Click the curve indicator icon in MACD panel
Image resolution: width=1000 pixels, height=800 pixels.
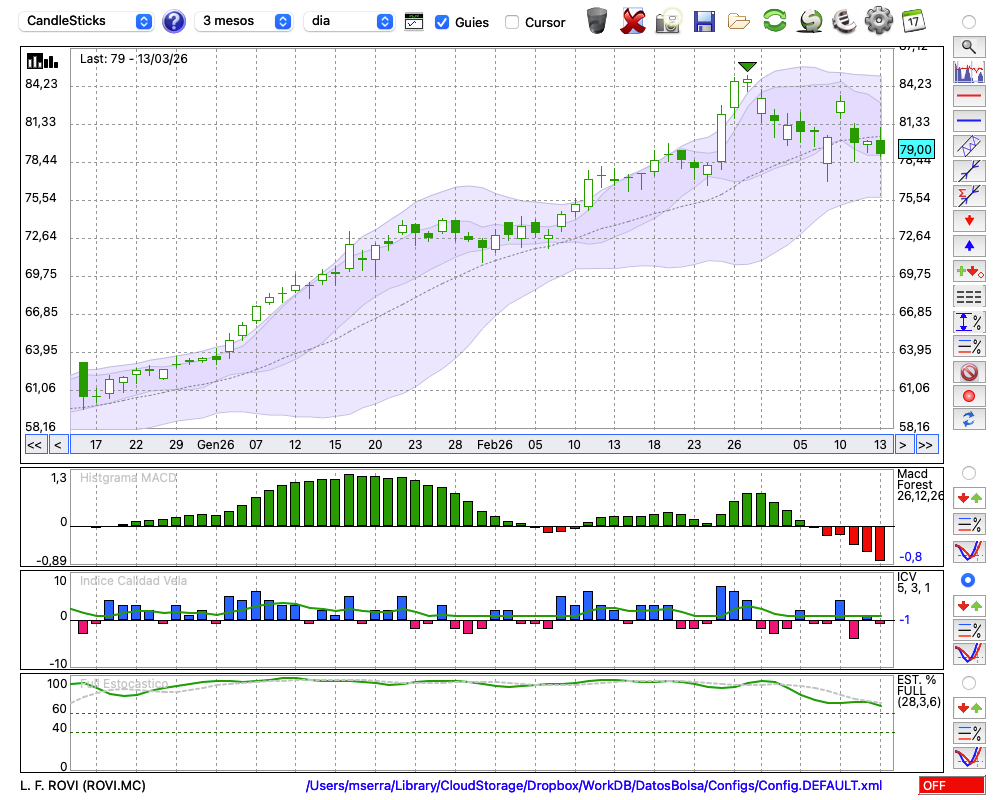(969, 551)
